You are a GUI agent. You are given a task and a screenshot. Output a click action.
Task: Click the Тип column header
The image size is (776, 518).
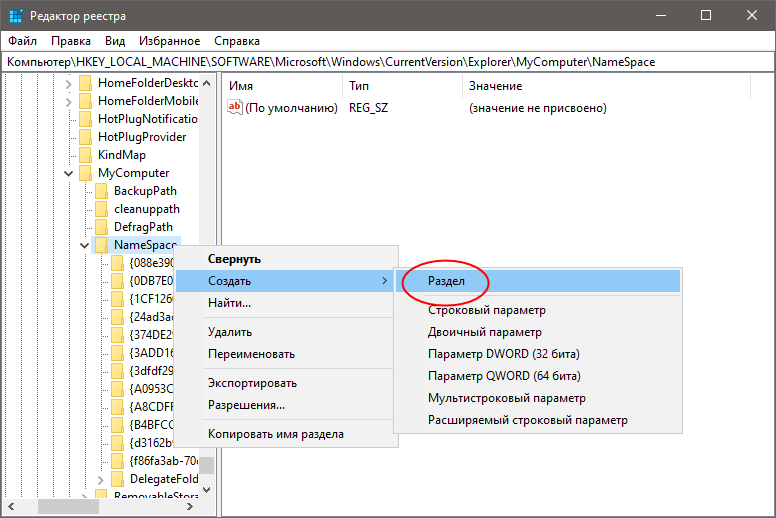tap(402, 86)
